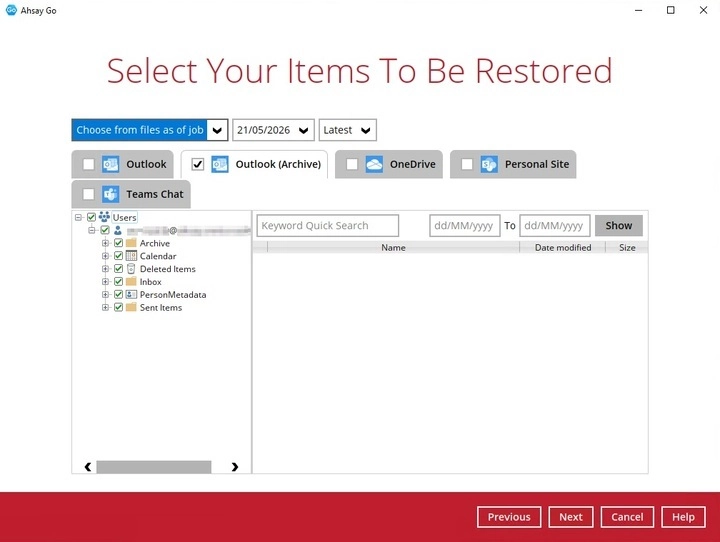This screenshot has width=720, height=542.
Task: Sort by the Size column header
Action: 627,248
